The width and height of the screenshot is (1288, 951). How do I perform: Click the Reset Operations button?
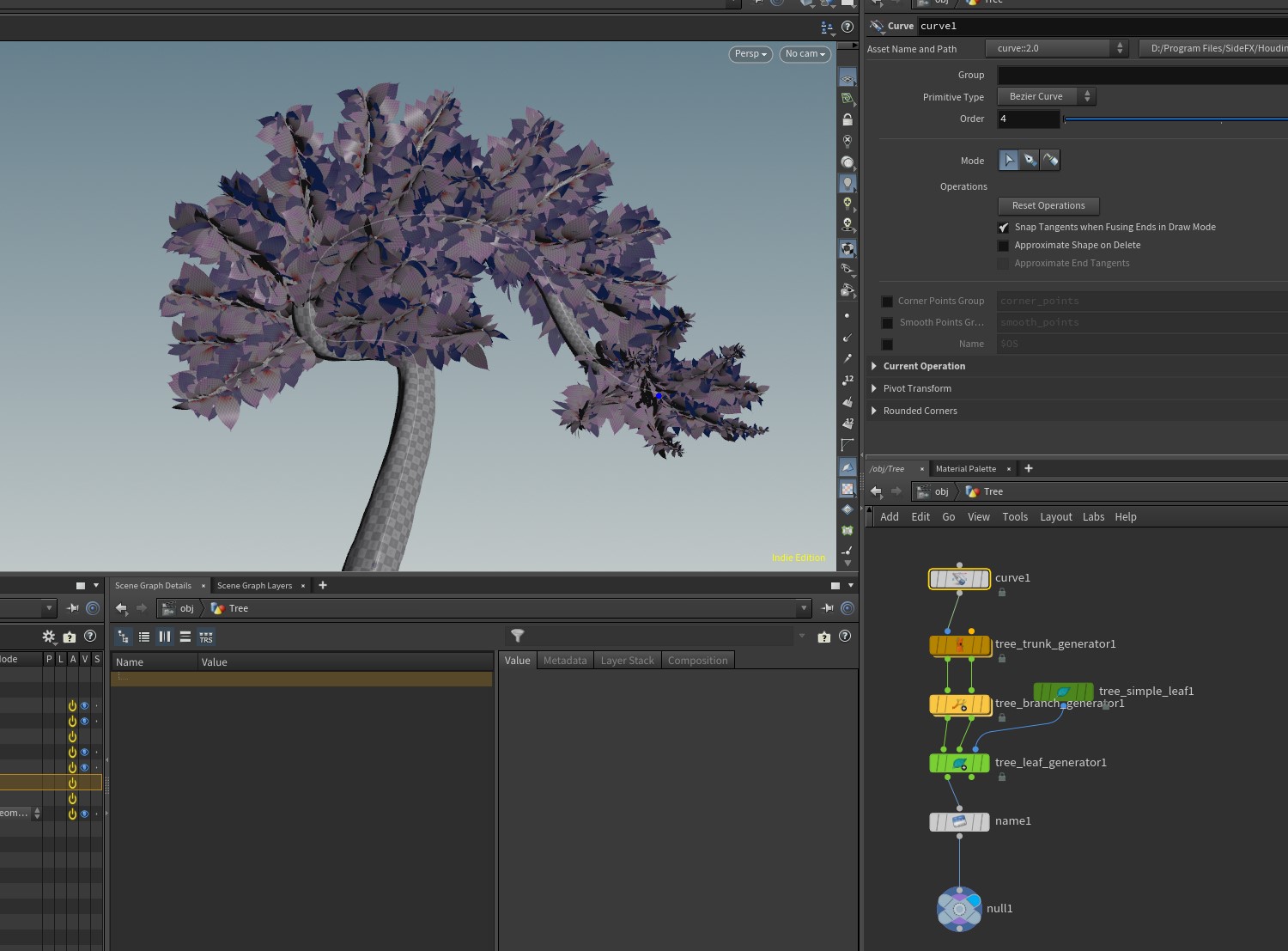(x=1048, y=206)
